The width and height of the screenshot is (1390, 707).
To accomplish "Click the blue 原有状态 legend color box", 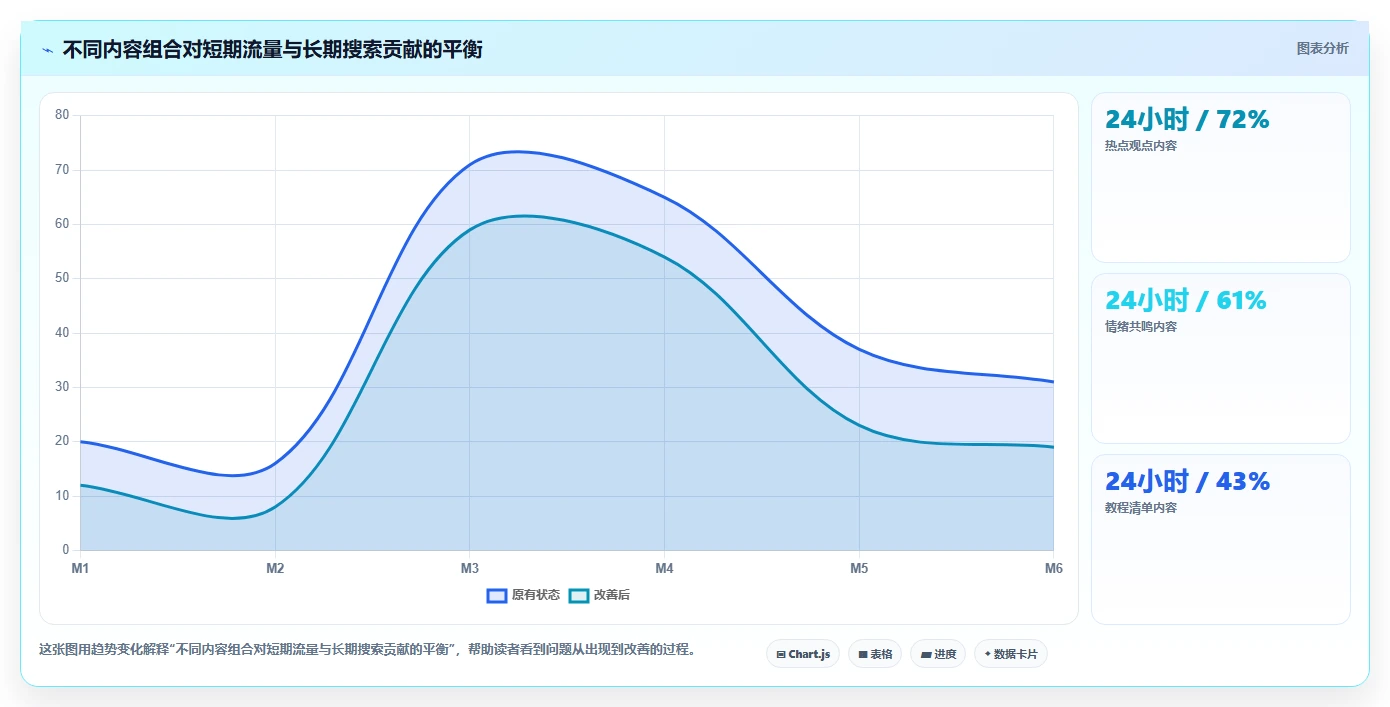I will pos(497,595).
